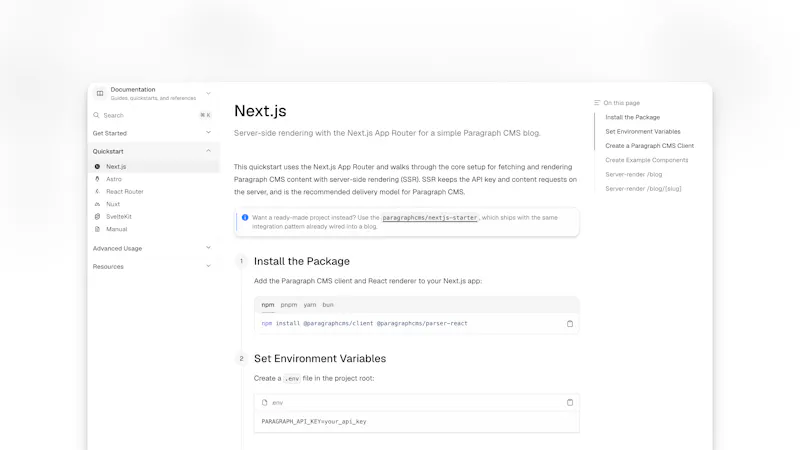Click the Next.js sidebar icon

tap(97, 166)
